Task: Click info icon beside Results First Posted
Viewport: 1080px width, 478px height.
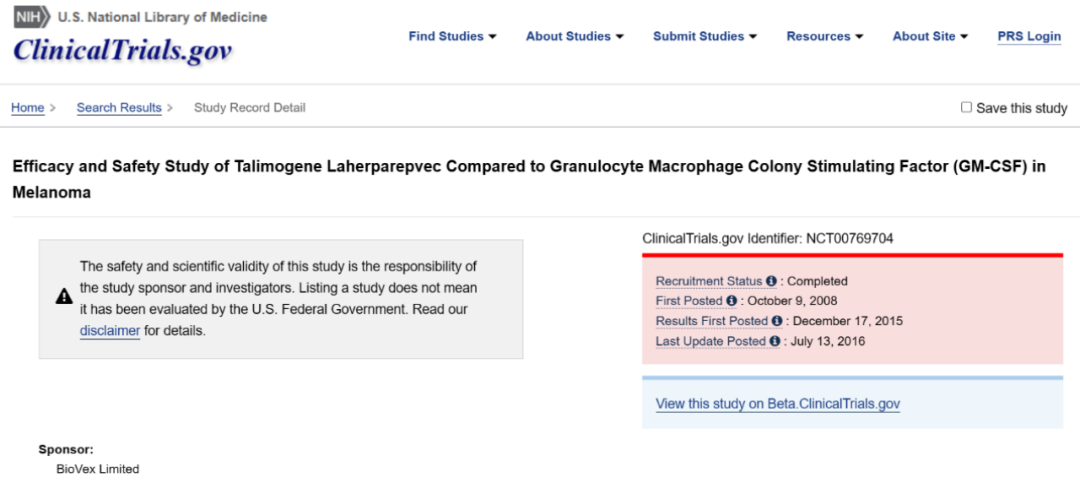Action: (776, 321)
